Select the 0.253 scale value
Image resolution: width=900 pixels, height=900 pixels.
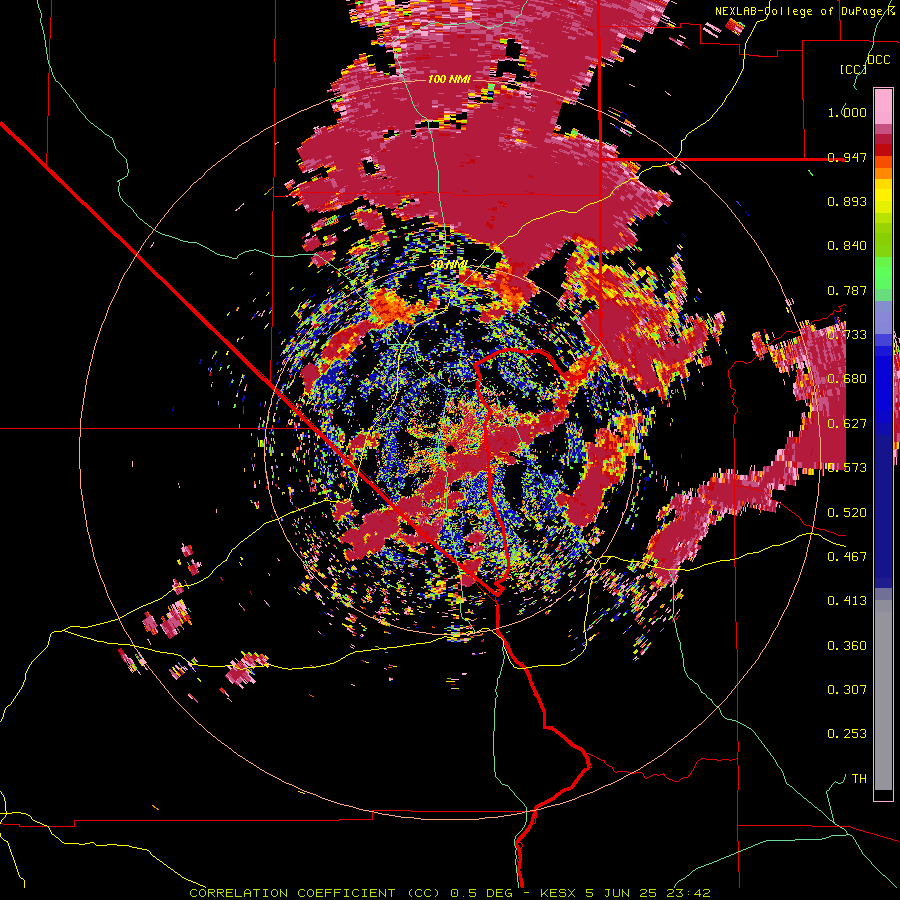tap(847, 734)
